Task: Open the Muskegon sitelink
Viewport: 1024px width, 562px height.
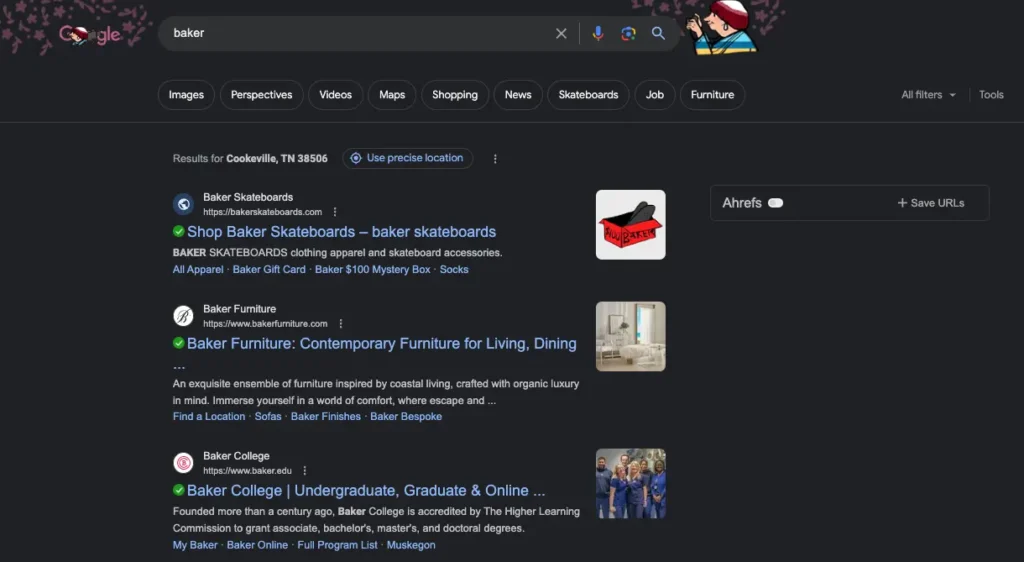Action: [x=411, y=545]
